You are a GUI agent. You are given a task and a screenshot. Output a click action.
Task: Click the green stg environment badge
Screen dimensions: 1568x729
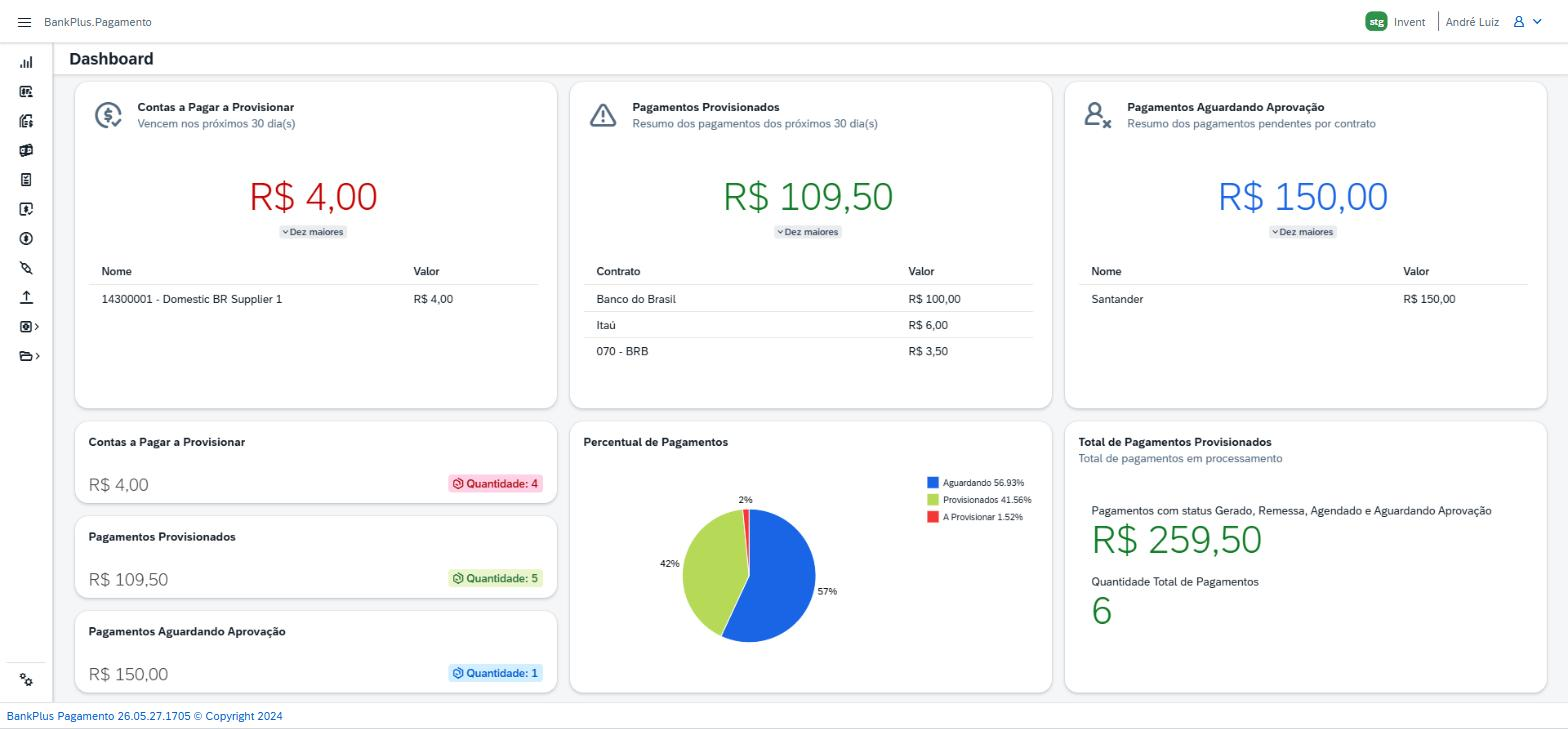coord(1376,21)
